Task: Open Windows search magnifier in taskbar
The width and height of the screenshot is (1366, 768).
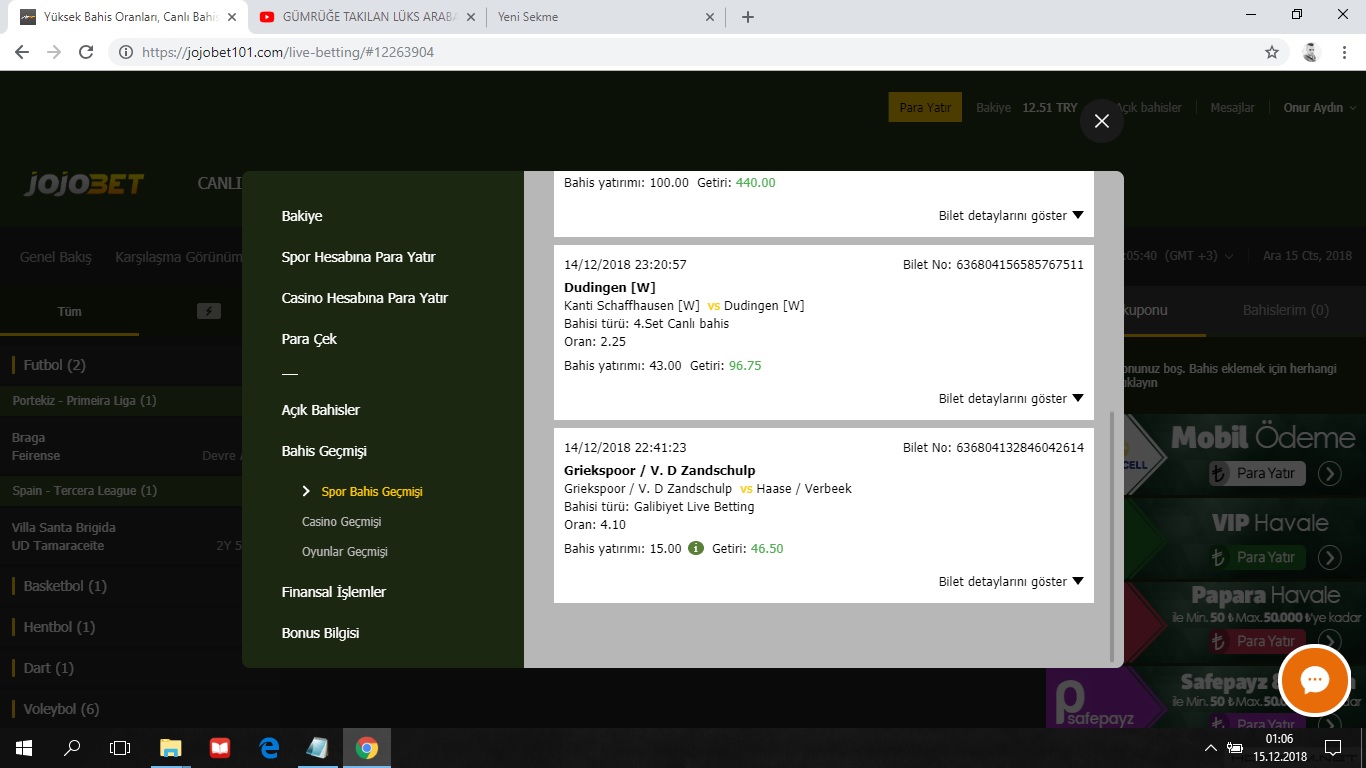Action: click(72, 747)
